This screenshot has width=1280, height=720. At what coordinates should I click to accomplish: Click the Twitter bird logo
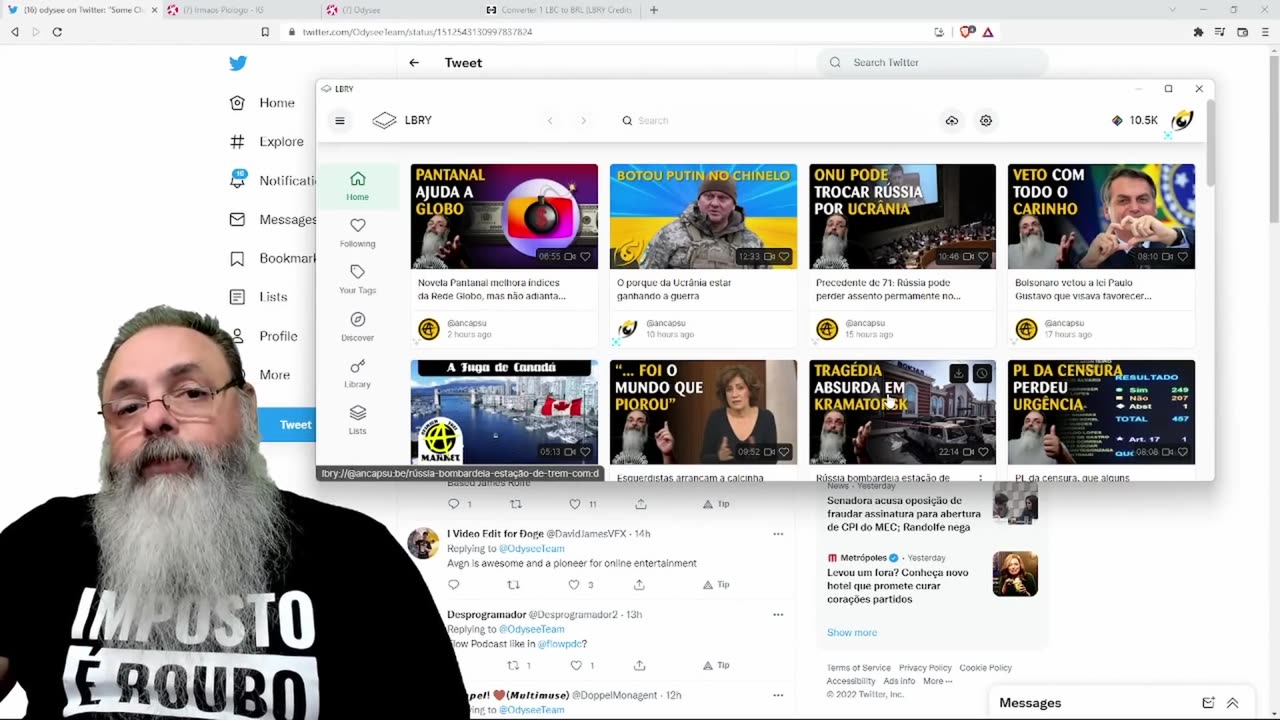click(x=238, y=63)
